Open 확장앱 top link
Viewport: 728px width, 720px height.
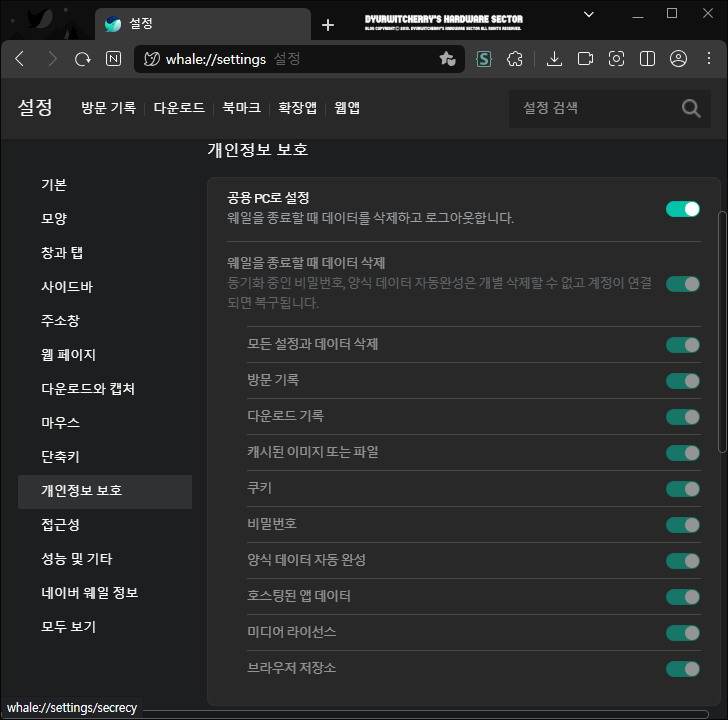297,108
